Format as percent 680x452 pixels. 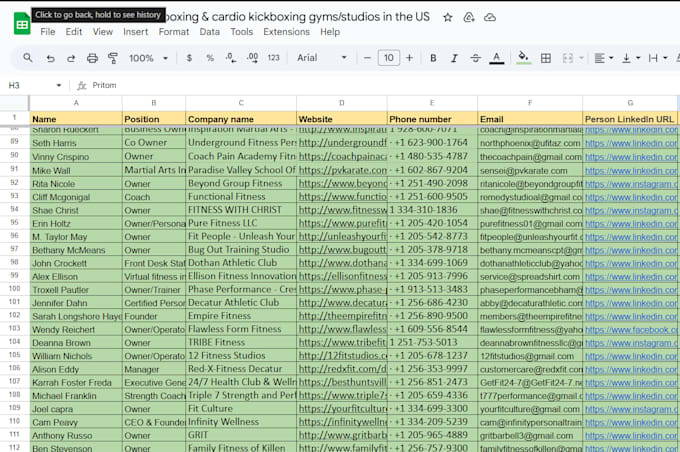pyautogui.click(x=210, y=58)
